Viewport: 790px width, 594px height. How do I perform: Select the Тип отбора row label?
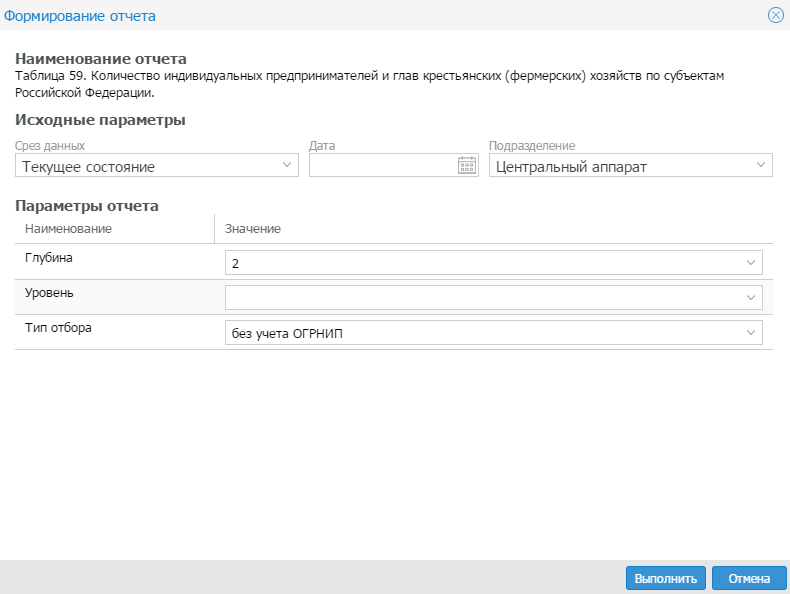58,328
